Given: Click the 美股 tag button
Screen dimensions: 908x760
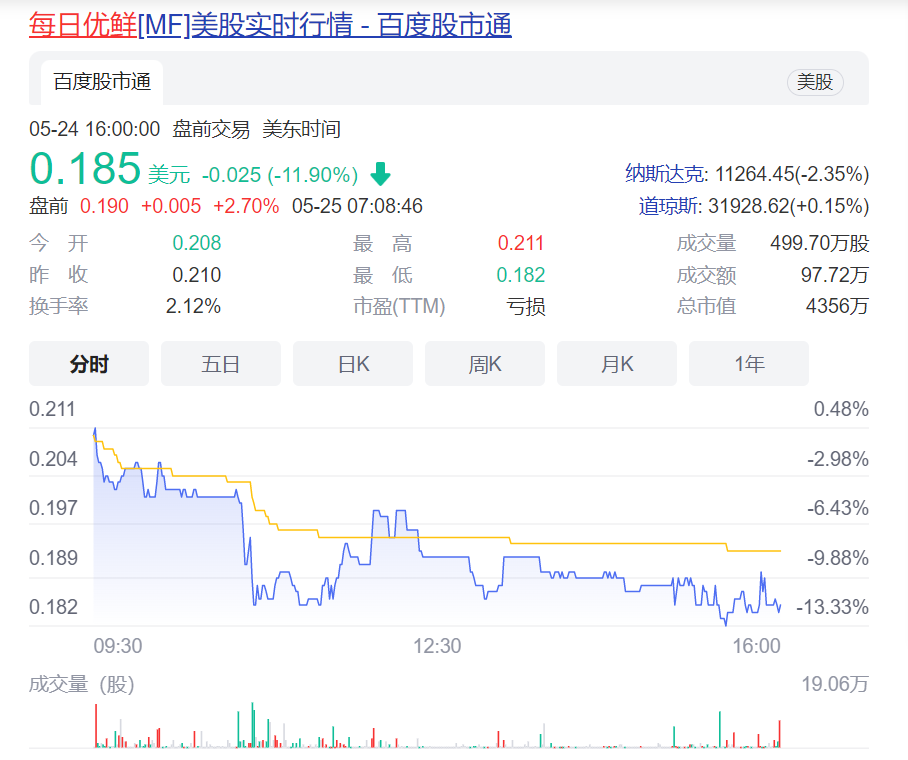Looking at the screenshot, I should [815, 82].
